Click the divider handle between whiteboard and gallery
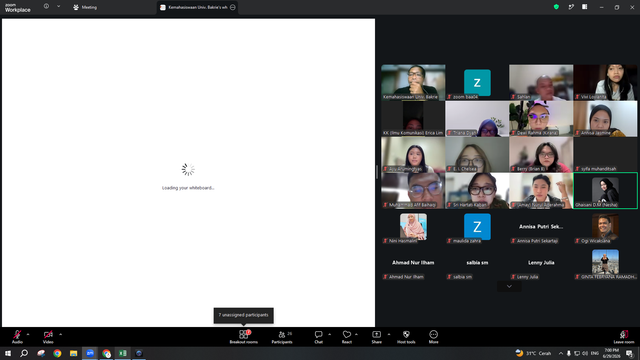Viewport: 640px width, 360px height. click(x=376, y=172)
